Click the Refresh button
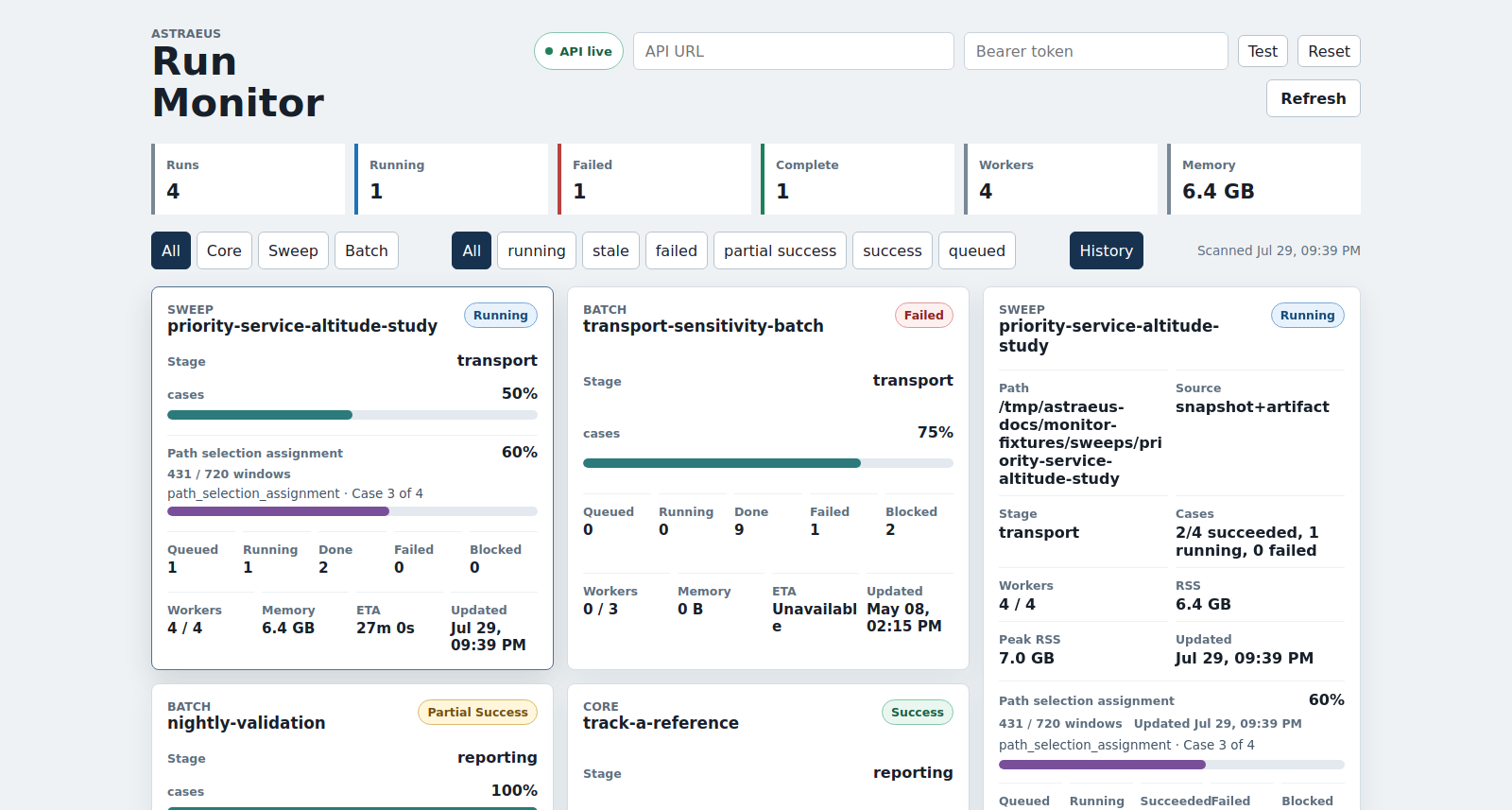 pyautogui.click(x=1314, y=98)
